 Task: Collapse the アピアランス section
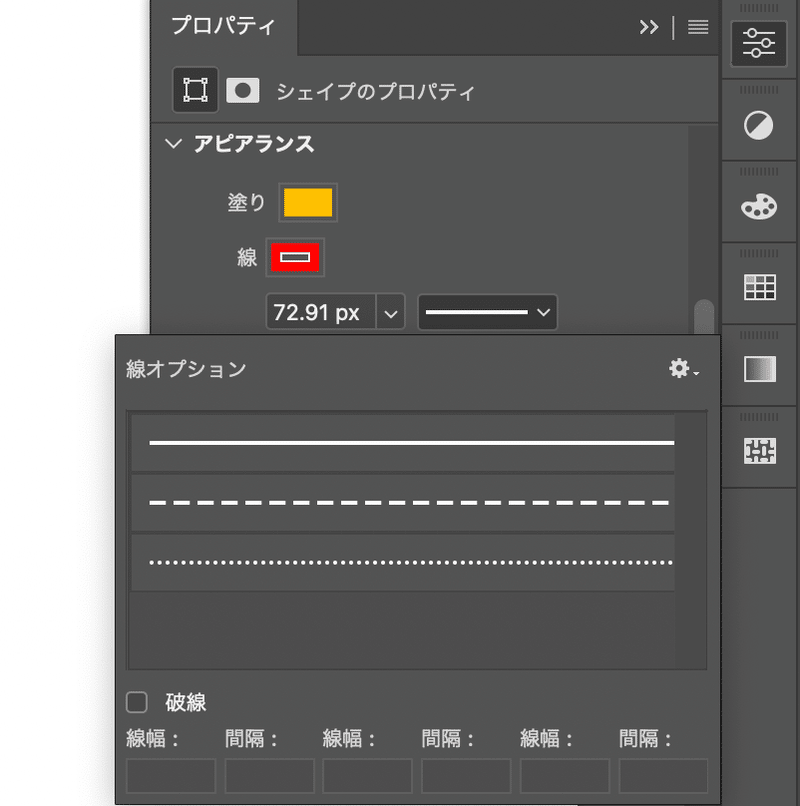(174, 143)
